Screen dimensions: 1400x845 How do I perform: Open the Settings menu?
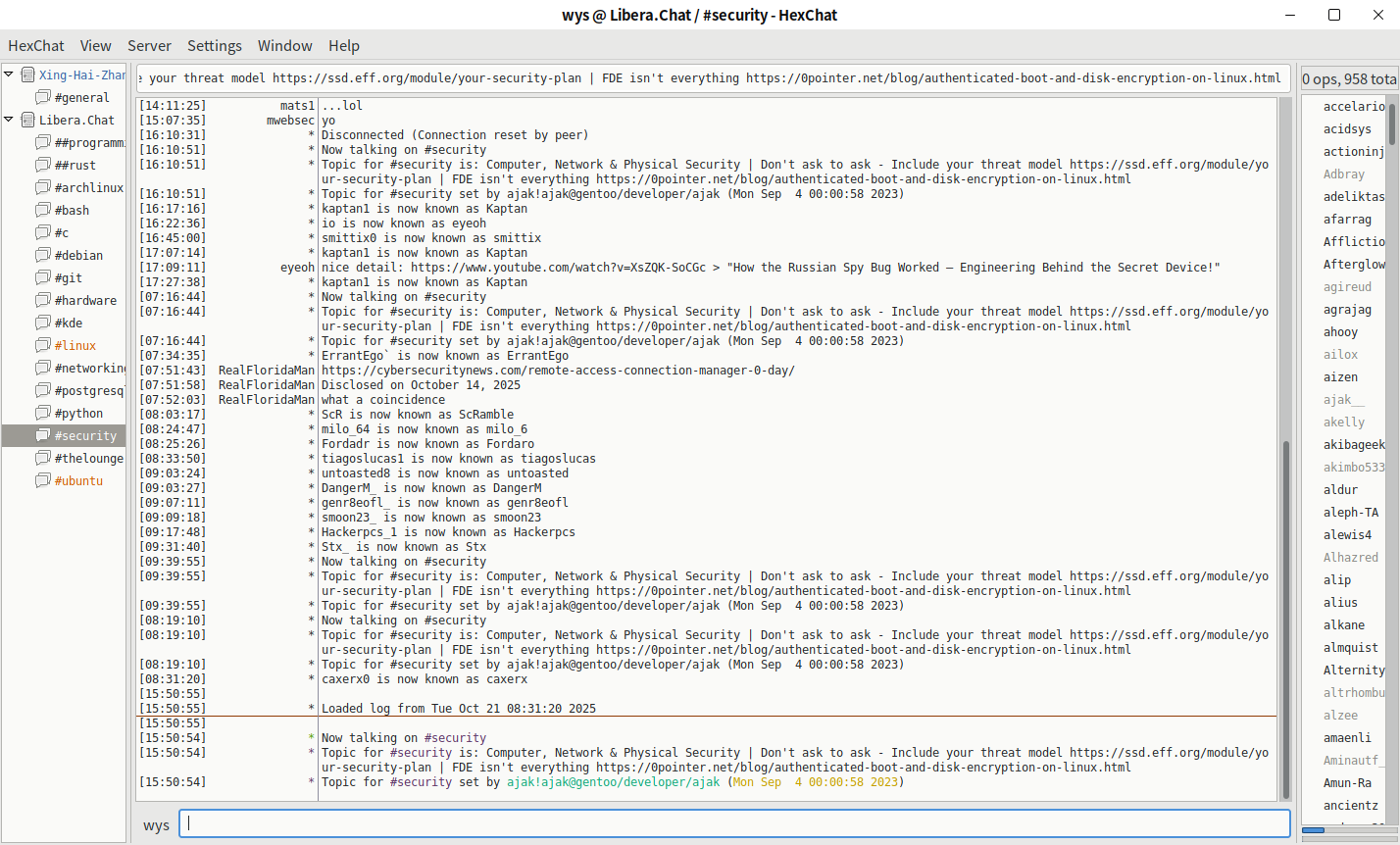(214, 45)
